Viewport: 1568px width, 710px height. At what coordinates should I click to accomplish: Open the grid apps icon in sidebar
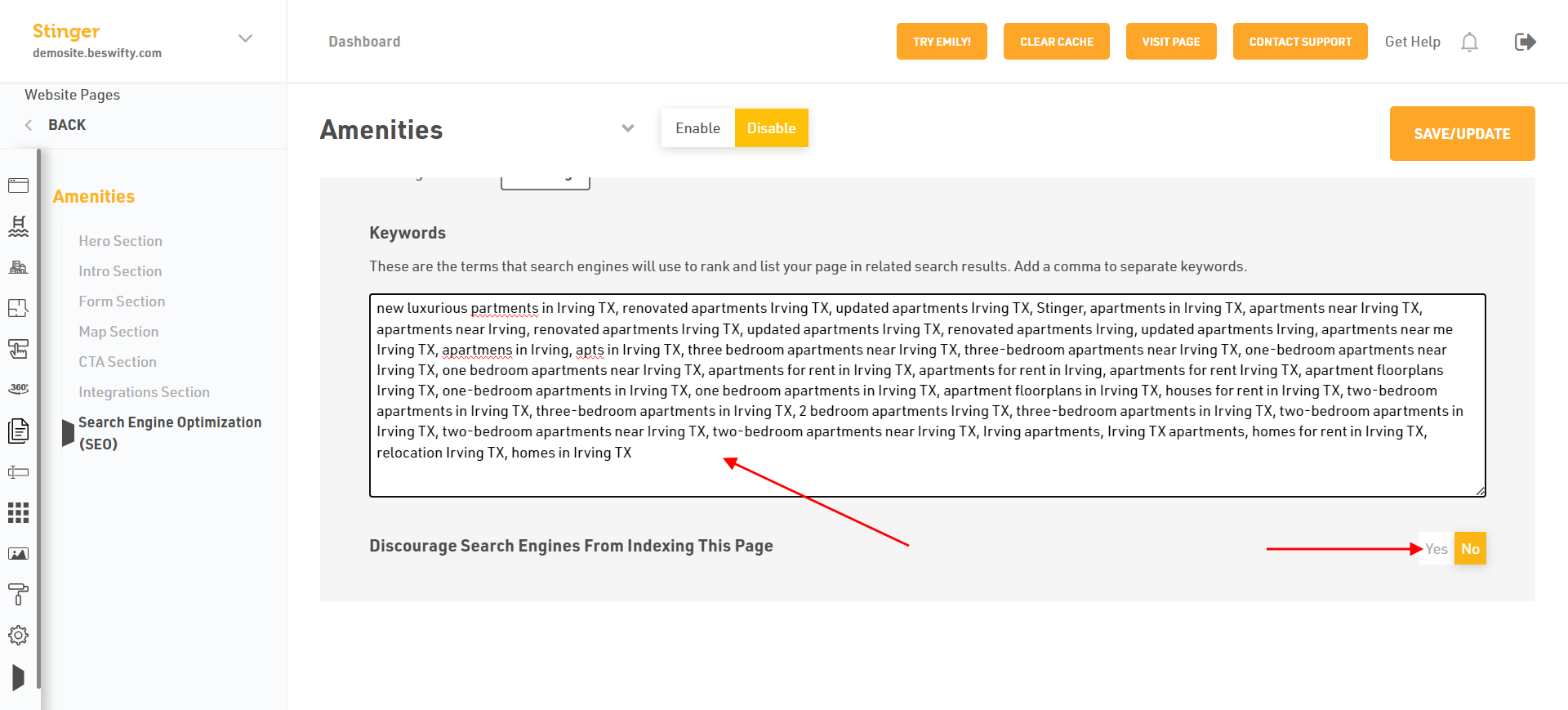pyautogui.click(x=18, y=512)
